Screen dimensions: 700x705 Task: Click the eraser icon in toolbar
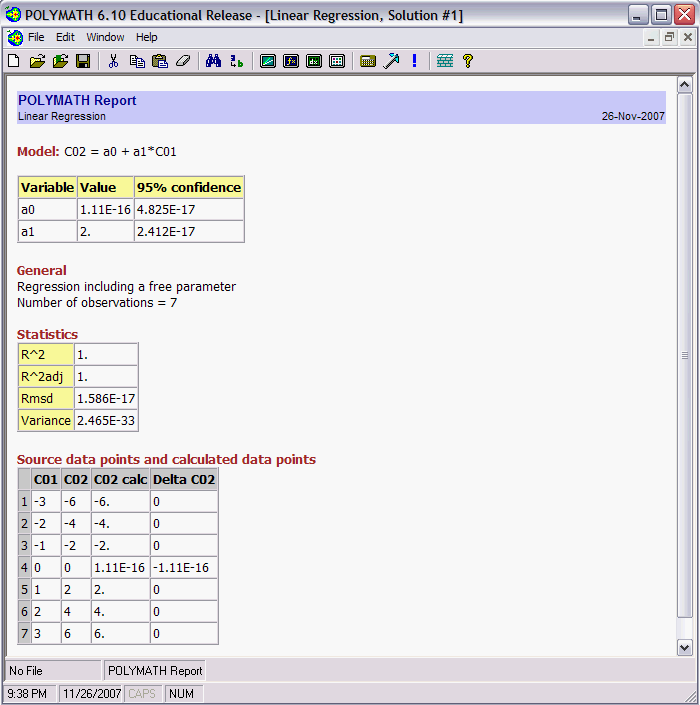182,61
